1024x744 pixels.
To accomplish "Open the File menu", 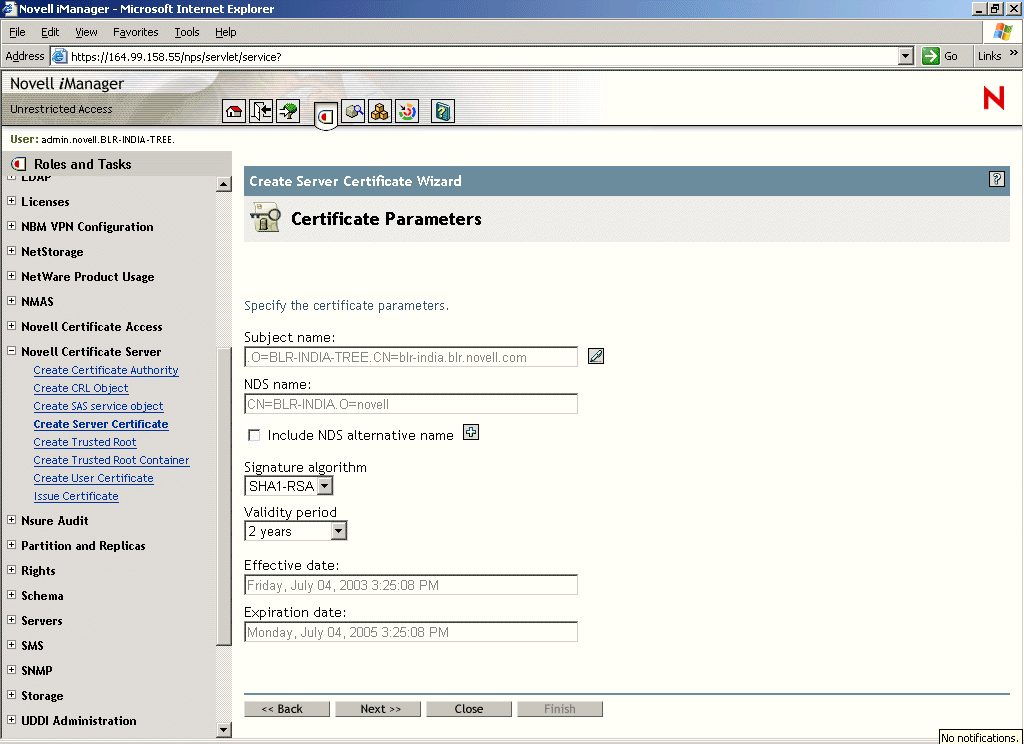I will [17, 32].
